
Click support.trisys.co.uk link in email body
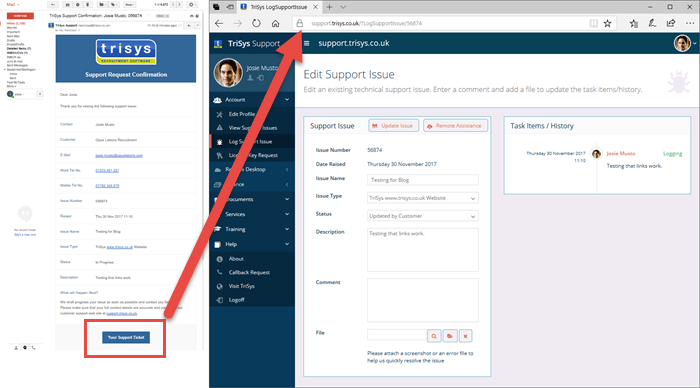122,313
